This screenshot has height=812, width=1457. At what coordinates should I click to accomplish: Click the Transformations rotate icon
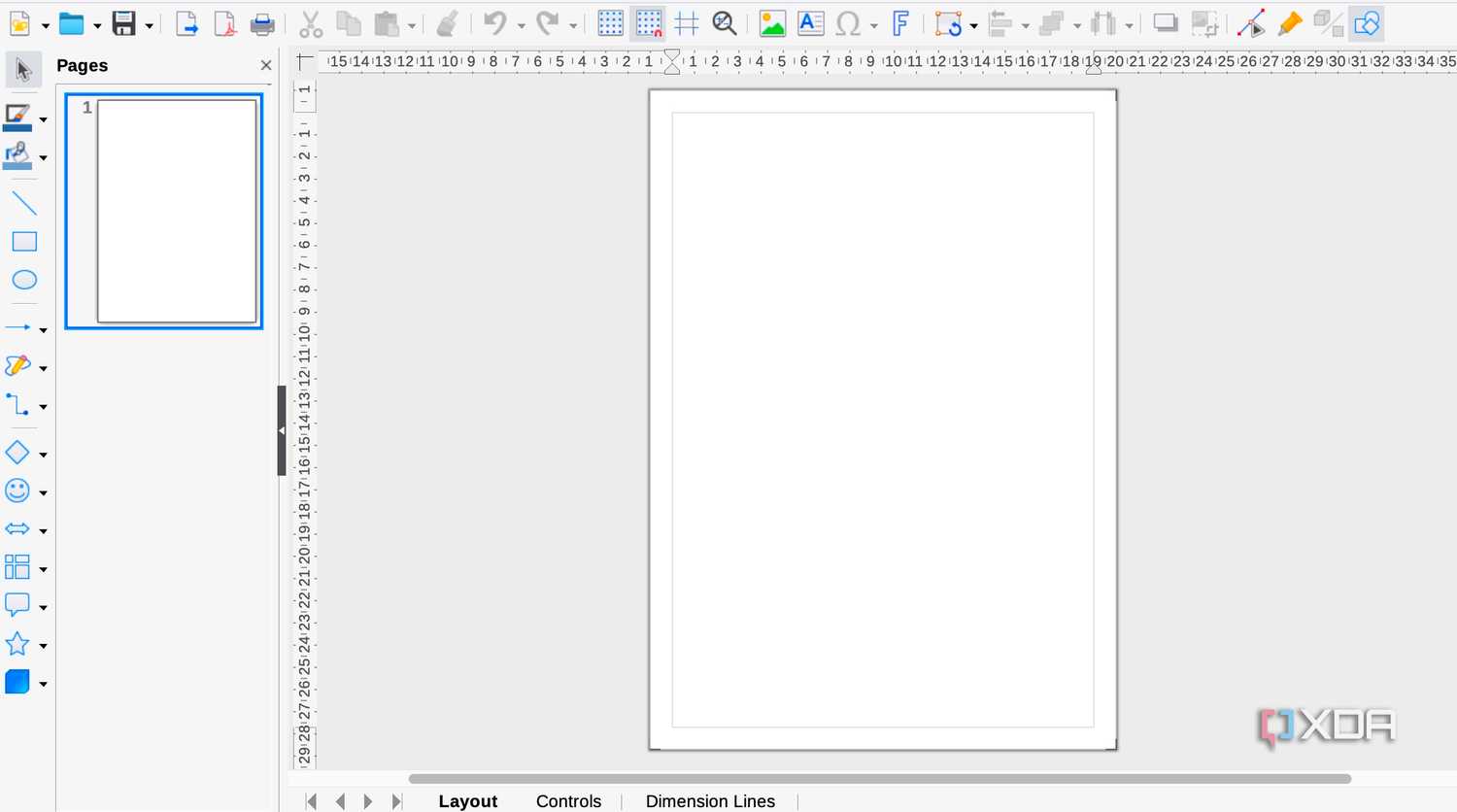(948, 24)
